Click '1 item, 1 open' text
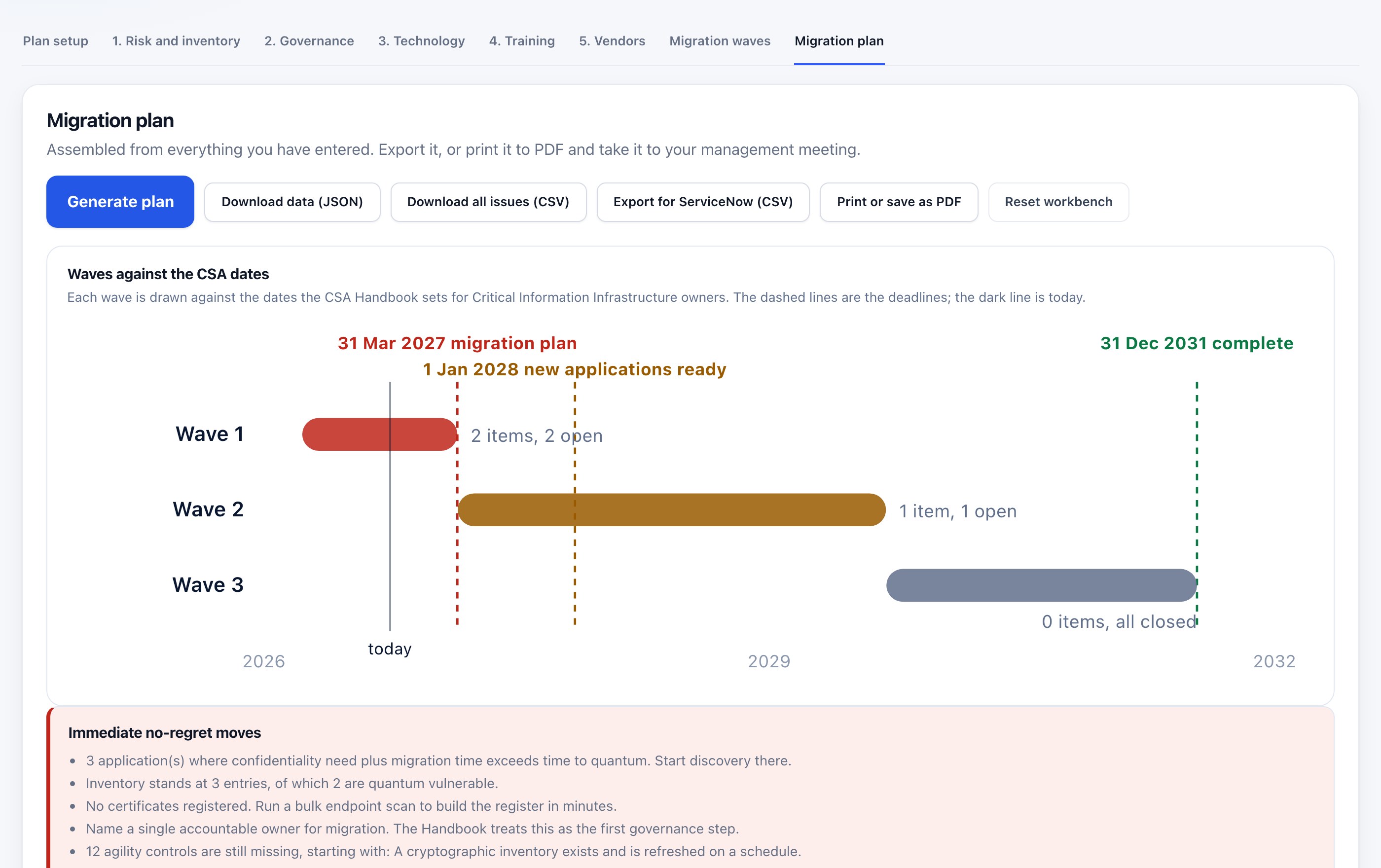1381x868 pixels. coord(958,511)
